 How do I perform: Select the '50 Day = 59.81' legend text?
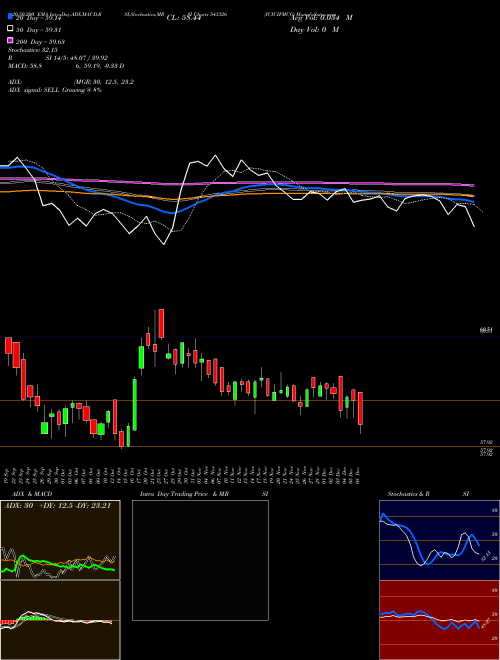(39, 29)
